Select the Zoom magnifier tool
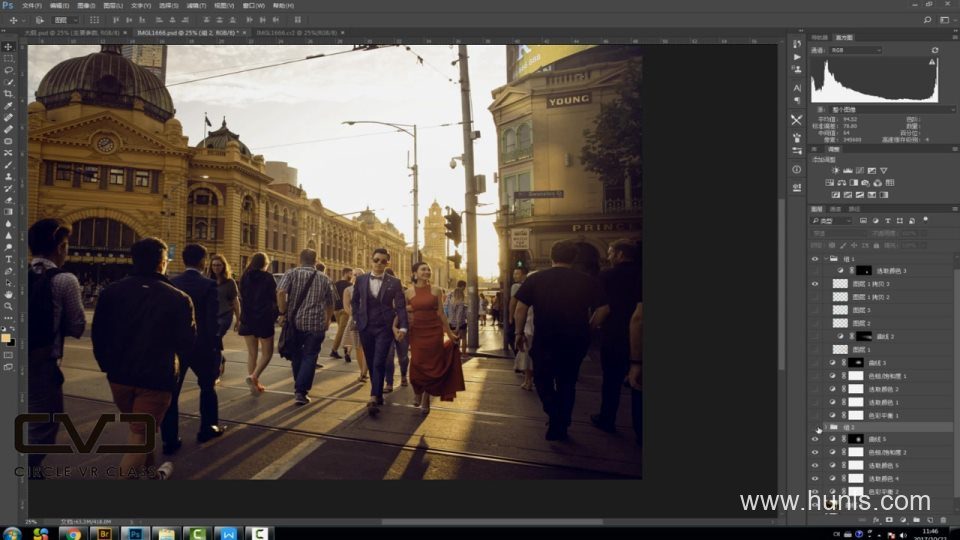 pyautogui.click(x=8, y=306)
